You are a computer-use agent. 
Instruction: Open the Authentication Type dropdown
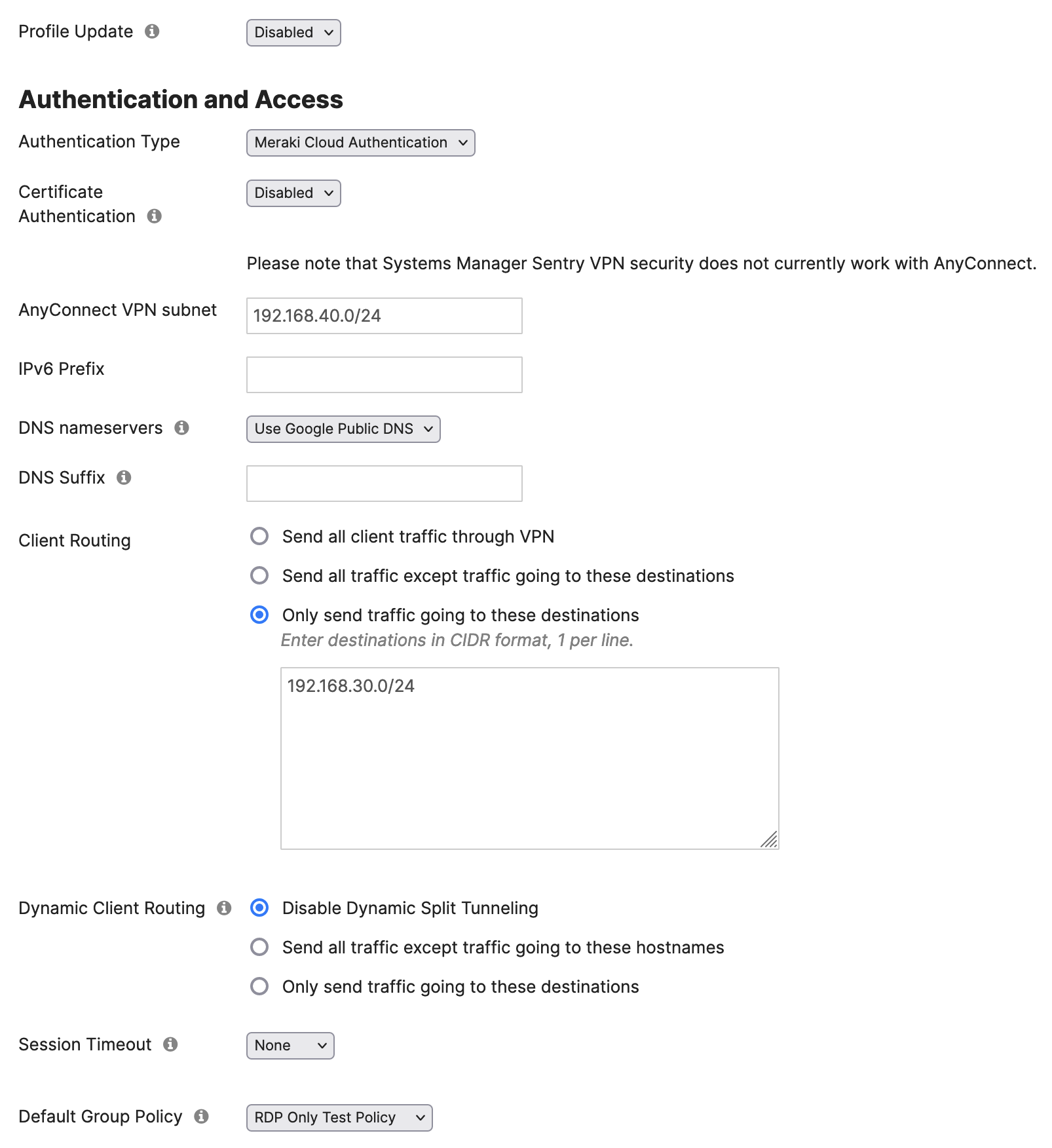tap(360, 142)
